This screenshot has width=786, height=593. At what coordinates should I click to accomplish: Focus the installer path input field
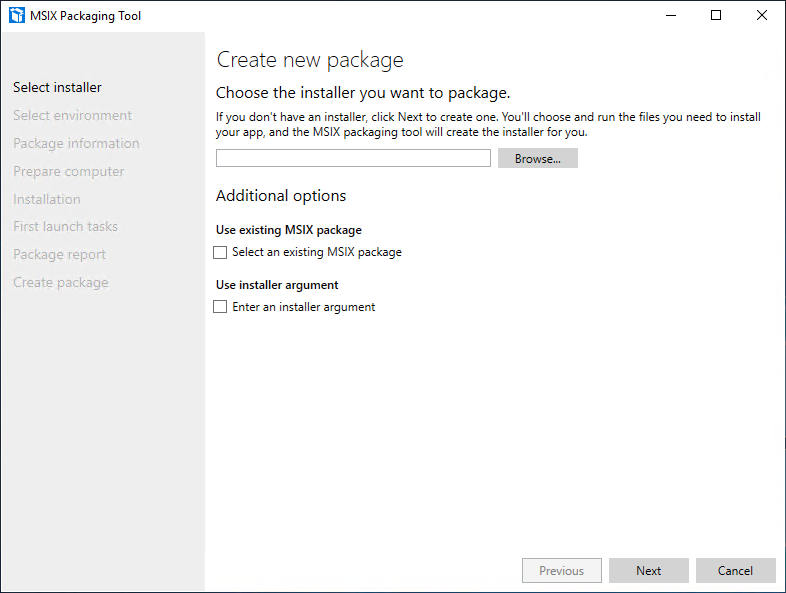(x=353, y=158)
